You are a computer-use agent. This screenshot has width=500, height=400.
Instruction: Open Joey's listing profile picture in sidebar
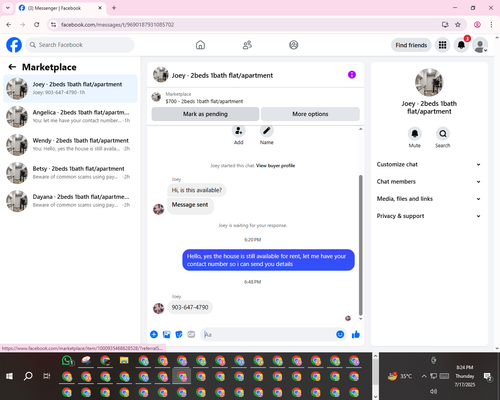pyautogui.click(x=429, y=82)
